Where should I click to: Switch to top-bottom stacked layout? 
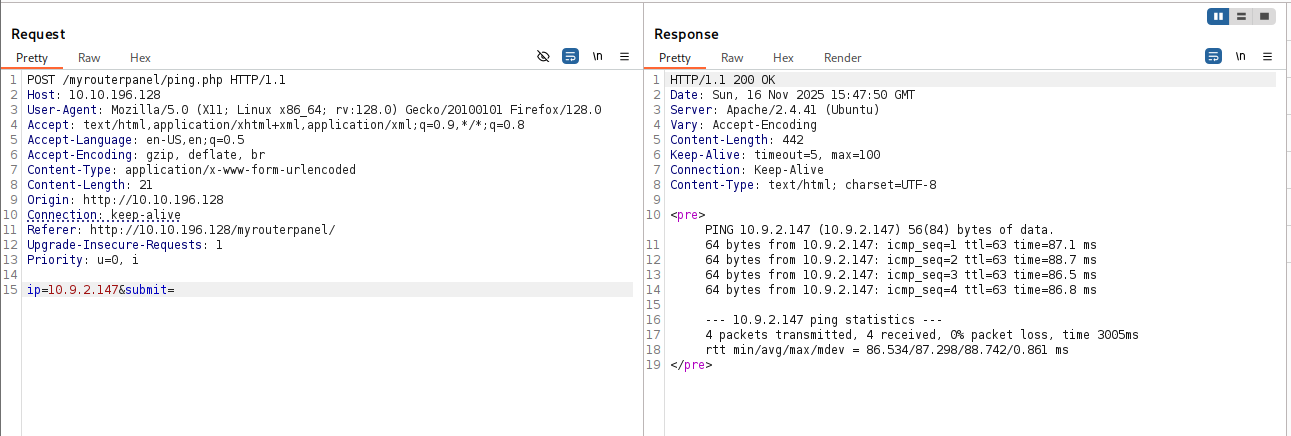point(1241,16)
